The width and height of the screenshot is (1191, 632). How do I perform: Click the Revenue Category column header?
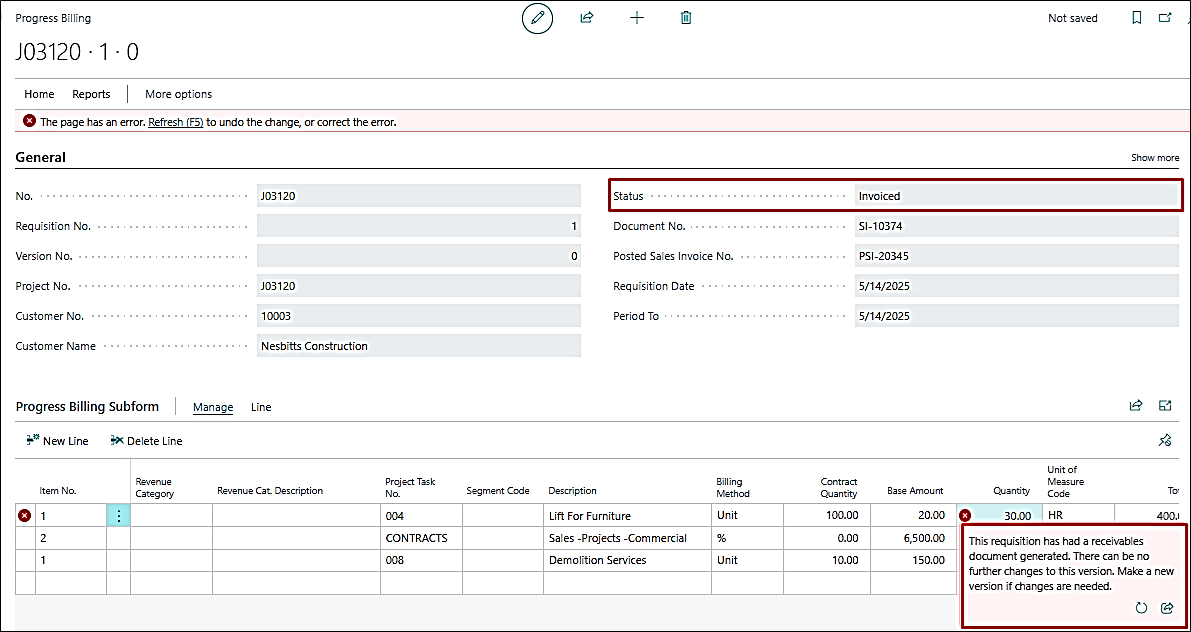coord(155,486)
